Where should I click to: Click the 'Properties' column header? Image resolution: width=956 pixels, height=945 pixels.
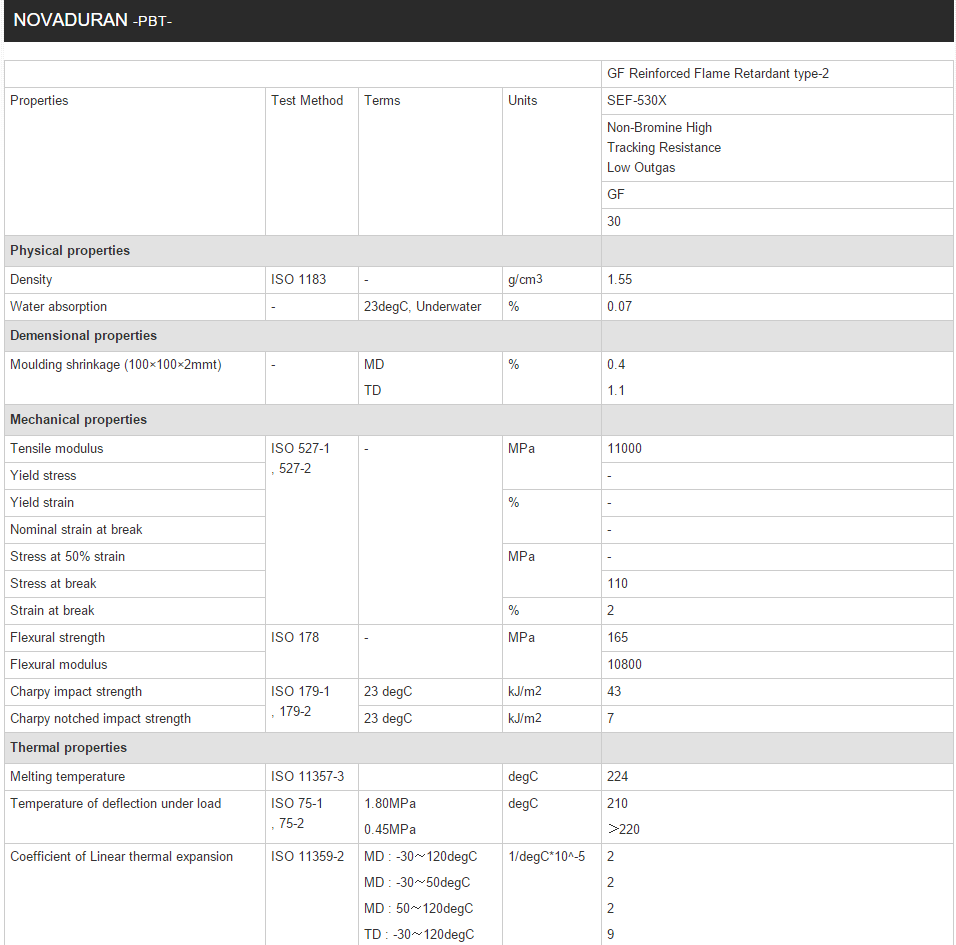39,101
